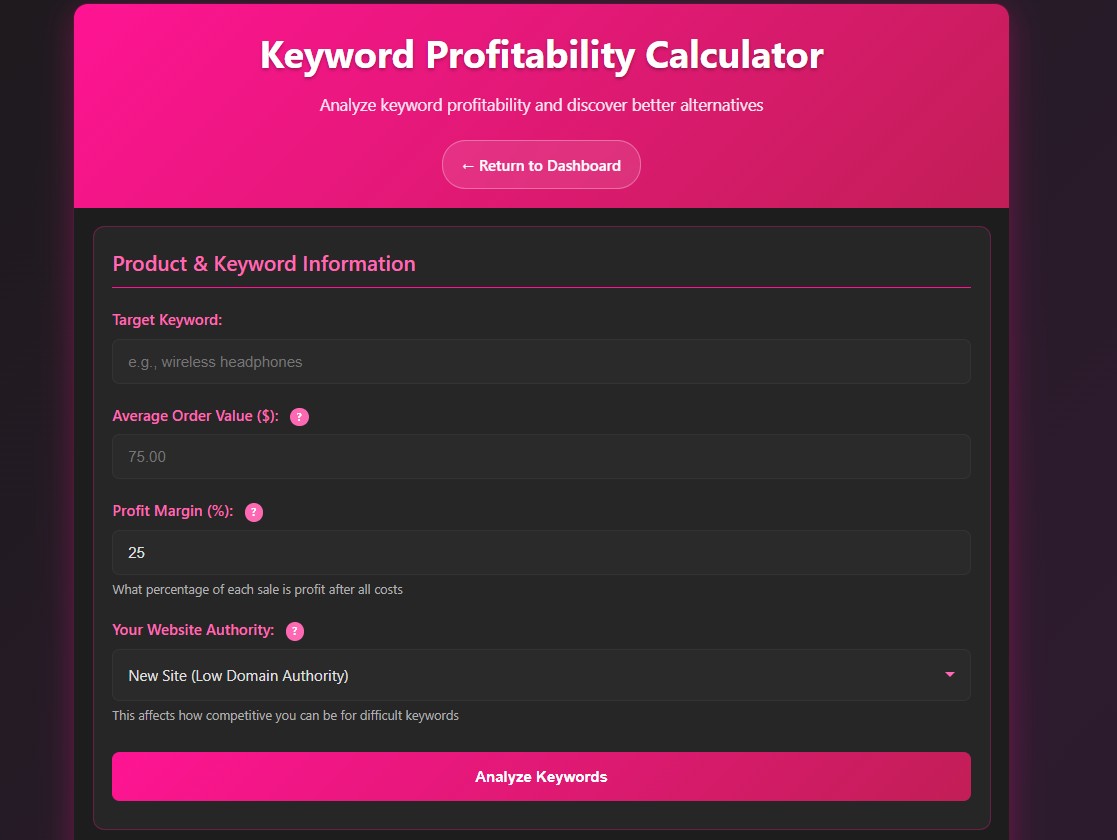Click help icon beside Average Order Value
The image size is (1117, 840).
tap(299, 417)
